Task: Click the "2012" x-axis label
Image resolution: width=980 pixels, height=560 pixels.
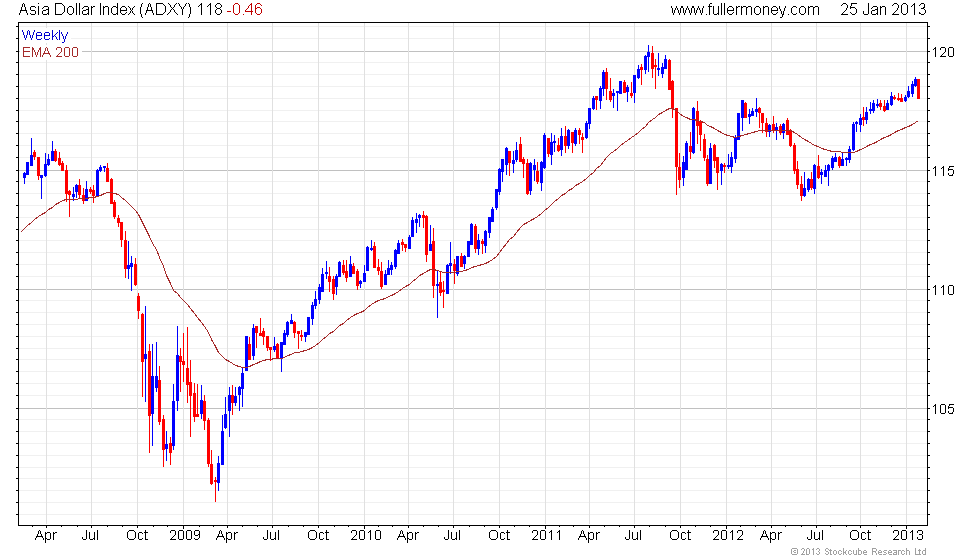Action: click(x=728, y=536)
